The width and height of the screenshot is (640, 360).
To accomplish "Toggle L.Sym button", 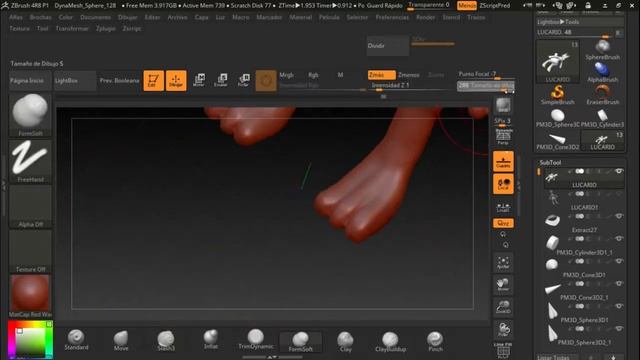I will coord(503,208).
